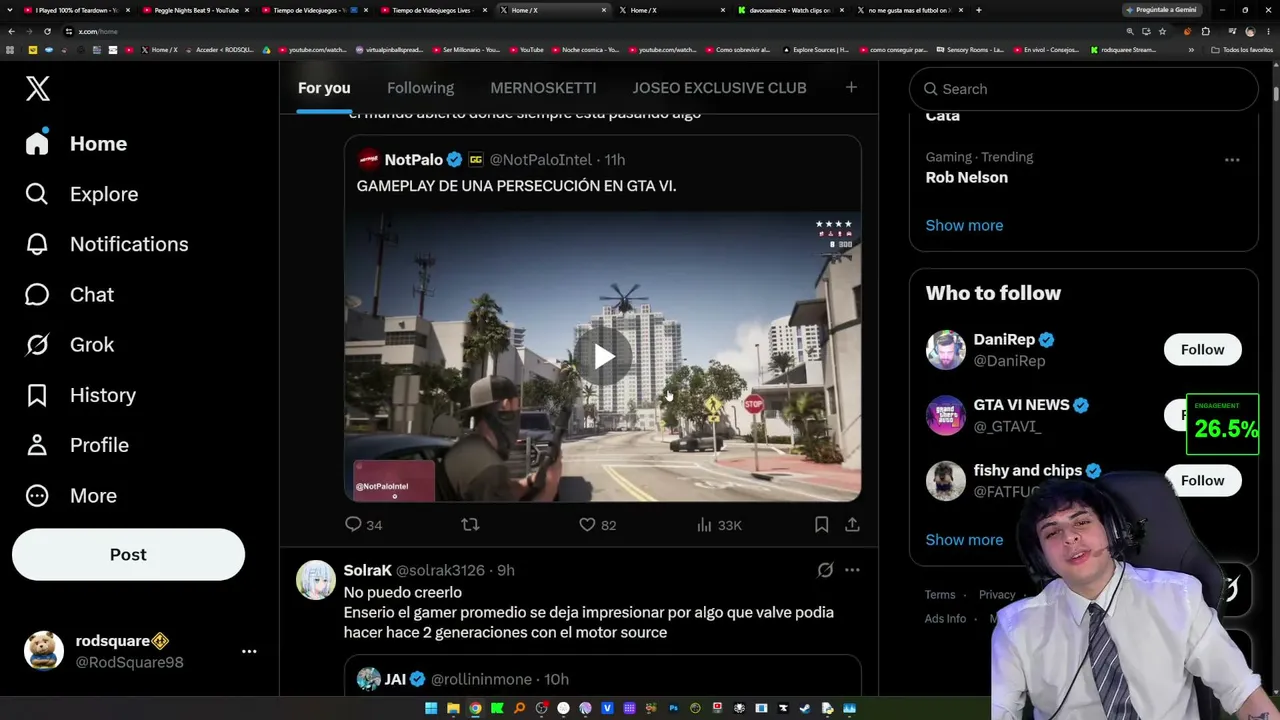Share the GTA VI gameplay post

[852, 525]
